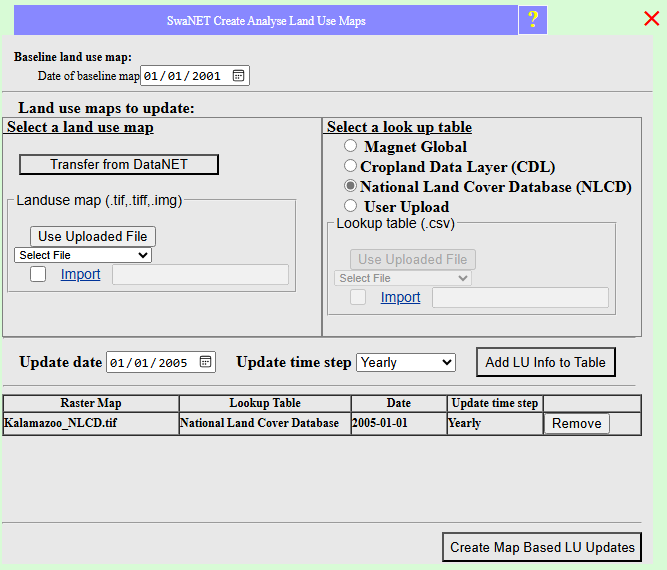This screenshot has width=667, height=570.
Task: Click National Land Cover Database table cell
Action: click(x=265, y=423)
